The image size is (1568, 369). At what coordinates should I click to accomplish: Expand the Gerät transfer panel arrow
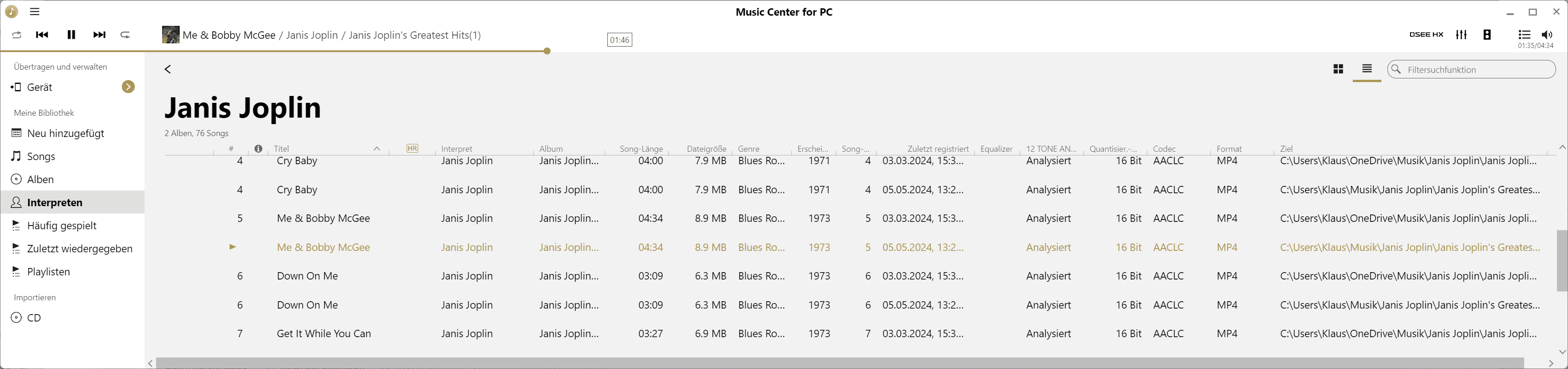[x=128, y=87]
